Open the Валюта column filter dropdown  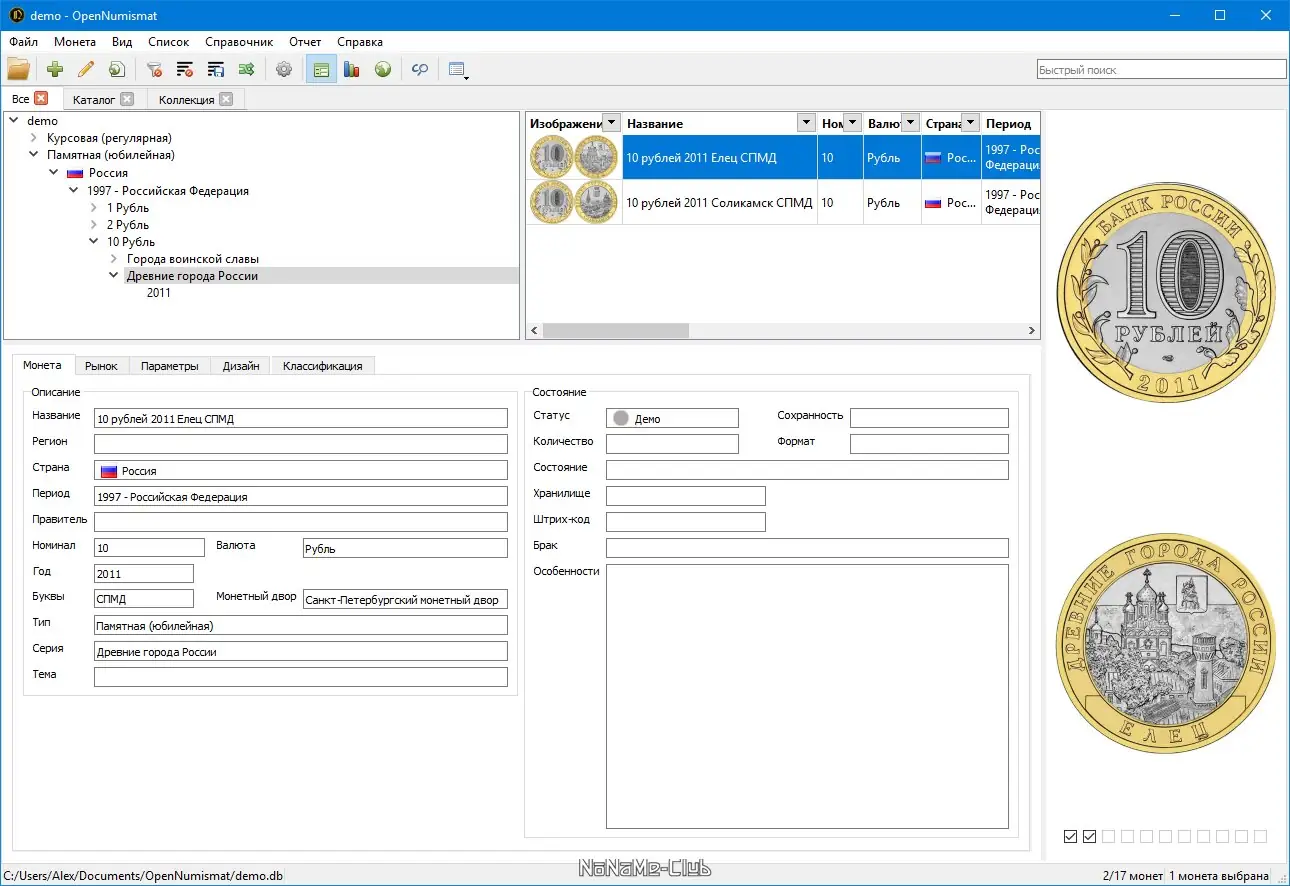coord(910,123)
